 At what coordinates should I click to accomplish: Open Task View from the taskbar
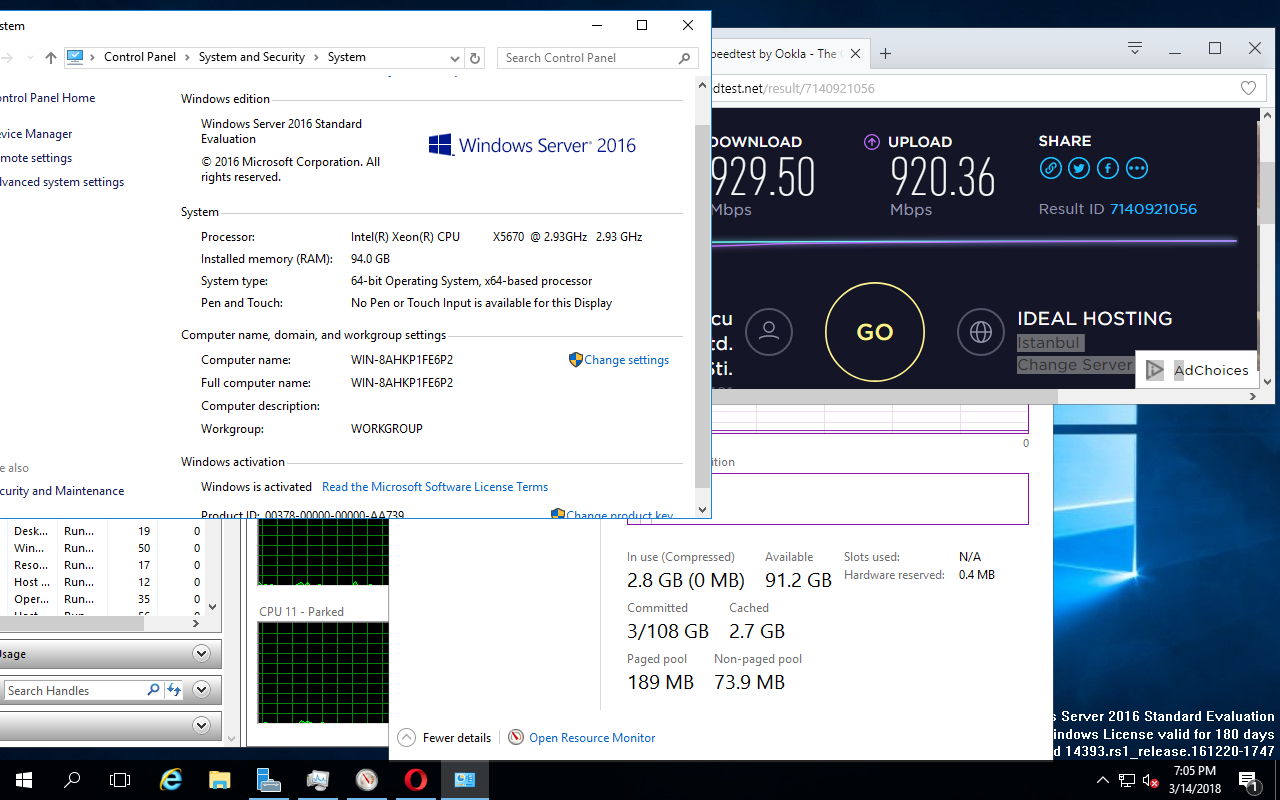120,780
